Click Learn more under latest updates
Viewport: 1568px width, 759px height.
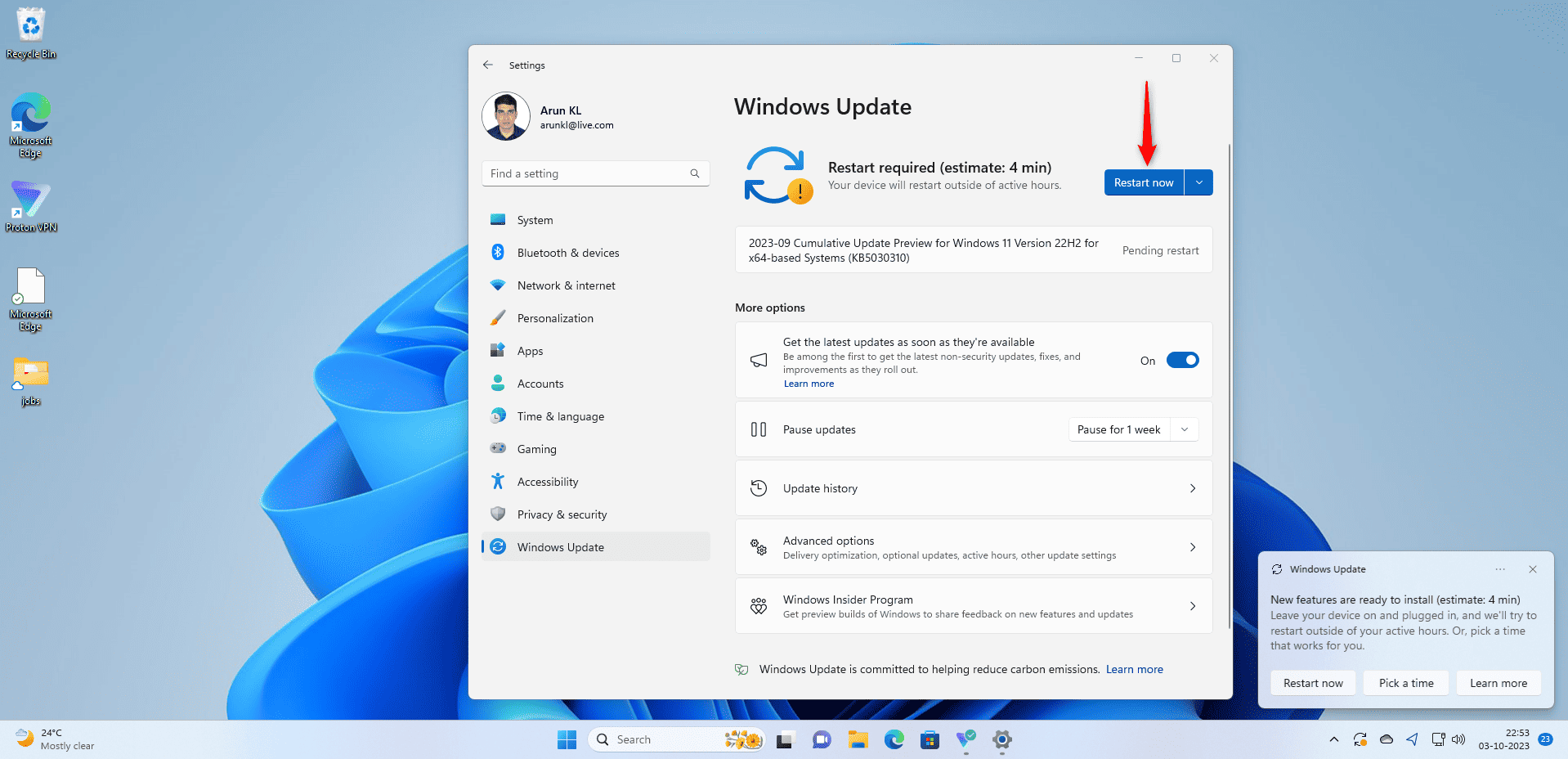[809, 384]
